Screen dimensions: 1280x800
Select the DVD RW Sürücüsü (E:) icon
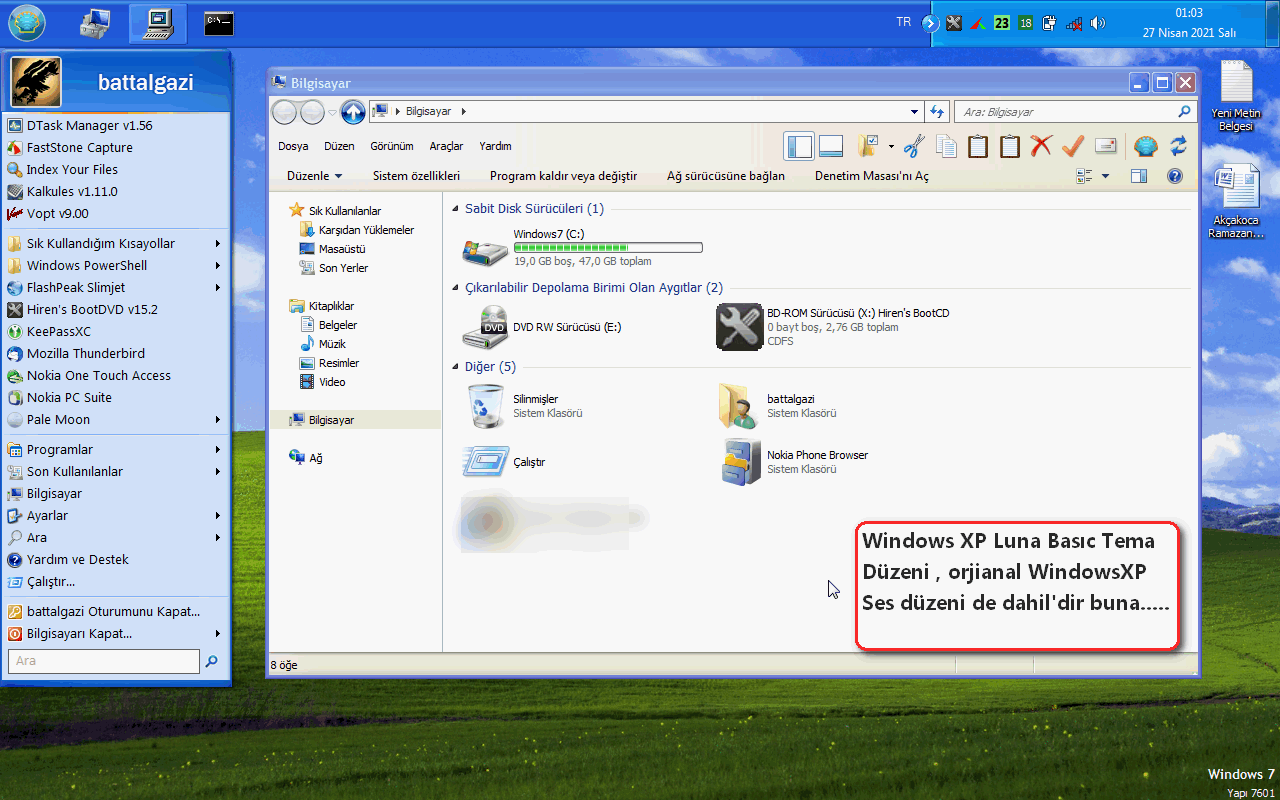(x=485, y=327)
